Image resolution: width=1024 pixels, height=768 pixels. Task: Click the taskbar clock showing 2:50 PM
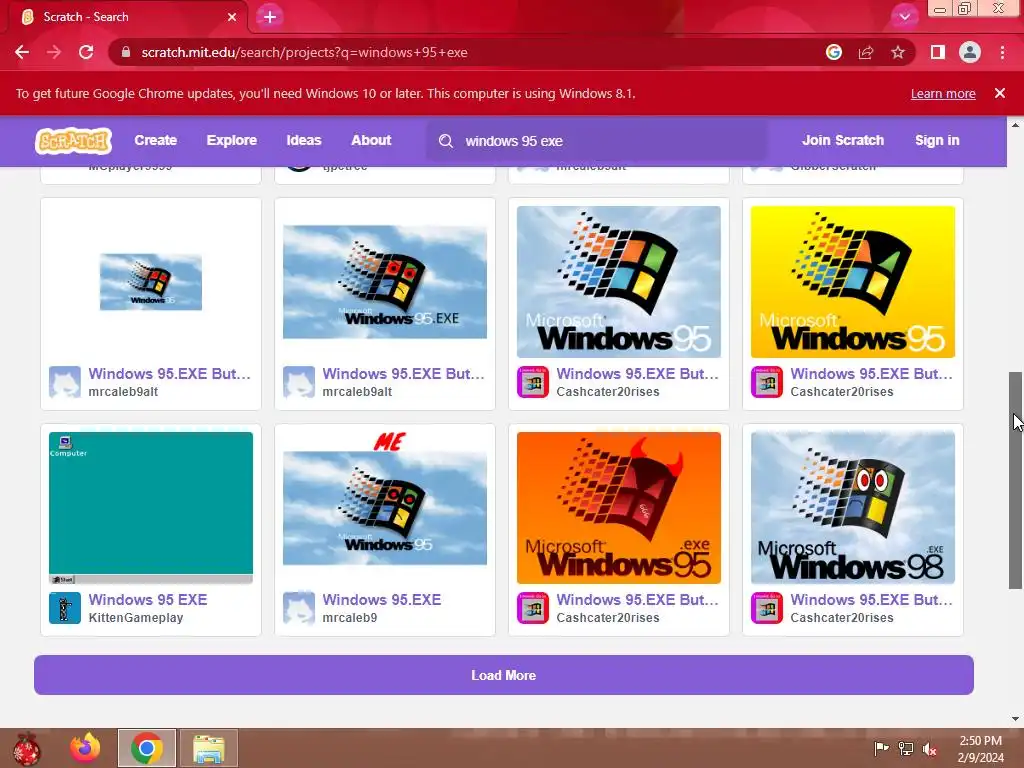pos(980,749)
